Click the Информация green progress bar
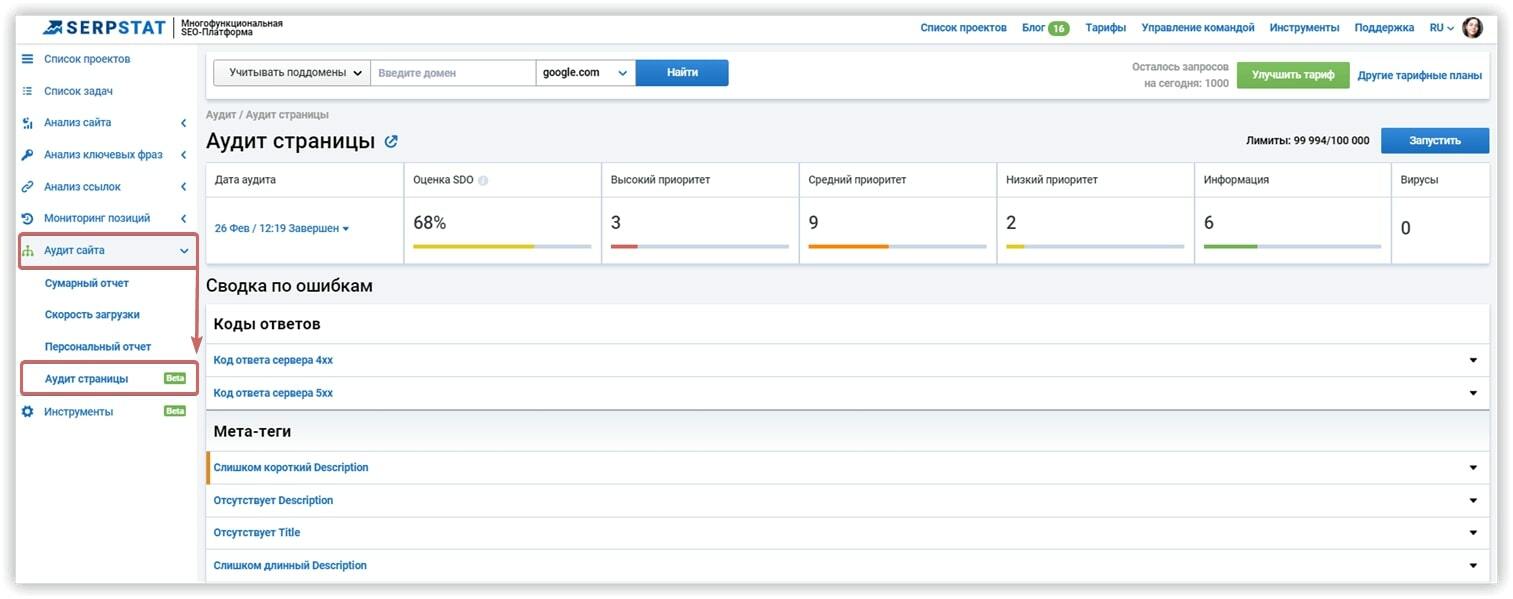The width and height of the screenshot is (1513, 599). 1292,246
